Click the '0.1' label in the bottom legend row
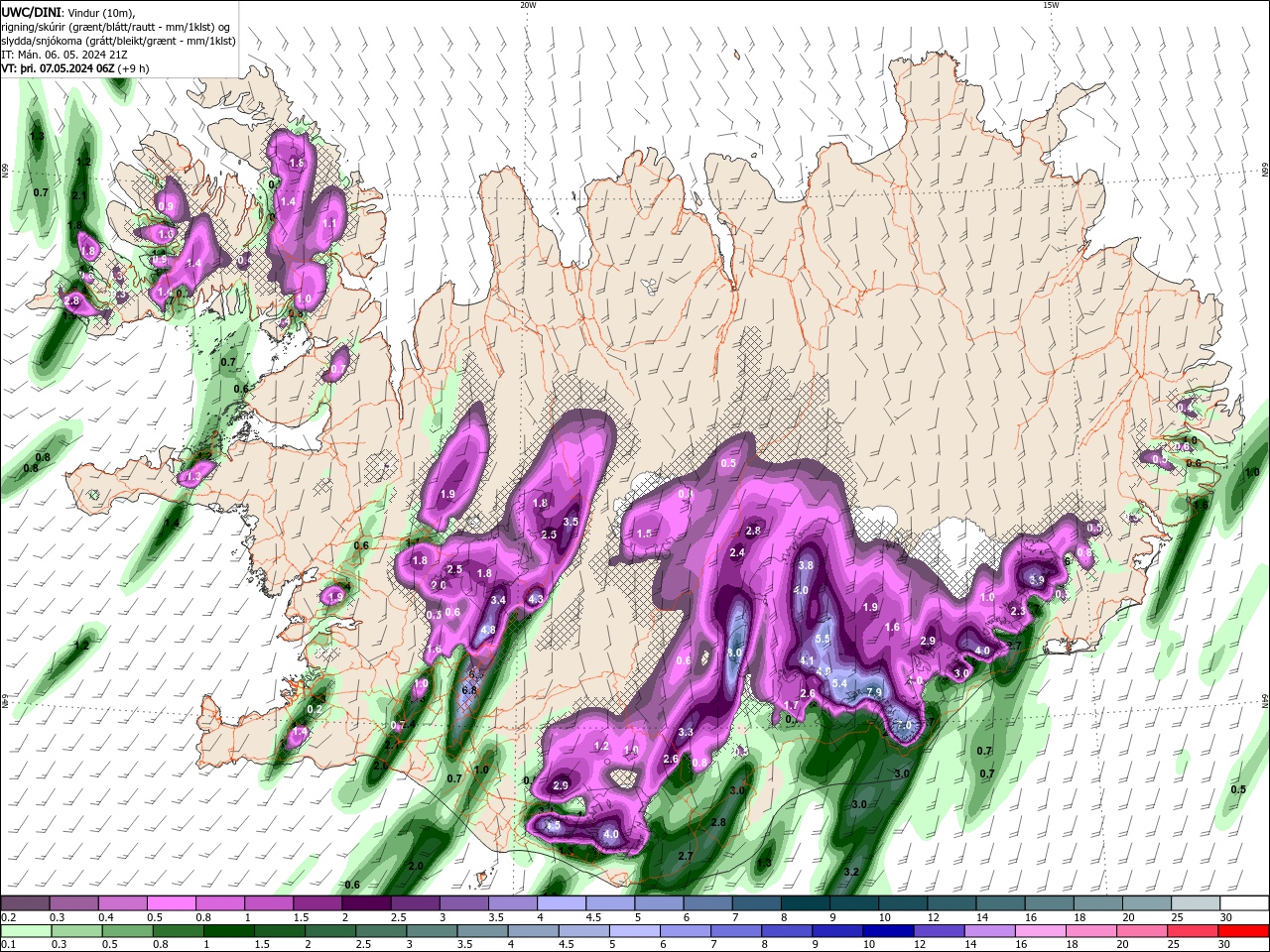The image size is (1270, 952). [8, 945]
